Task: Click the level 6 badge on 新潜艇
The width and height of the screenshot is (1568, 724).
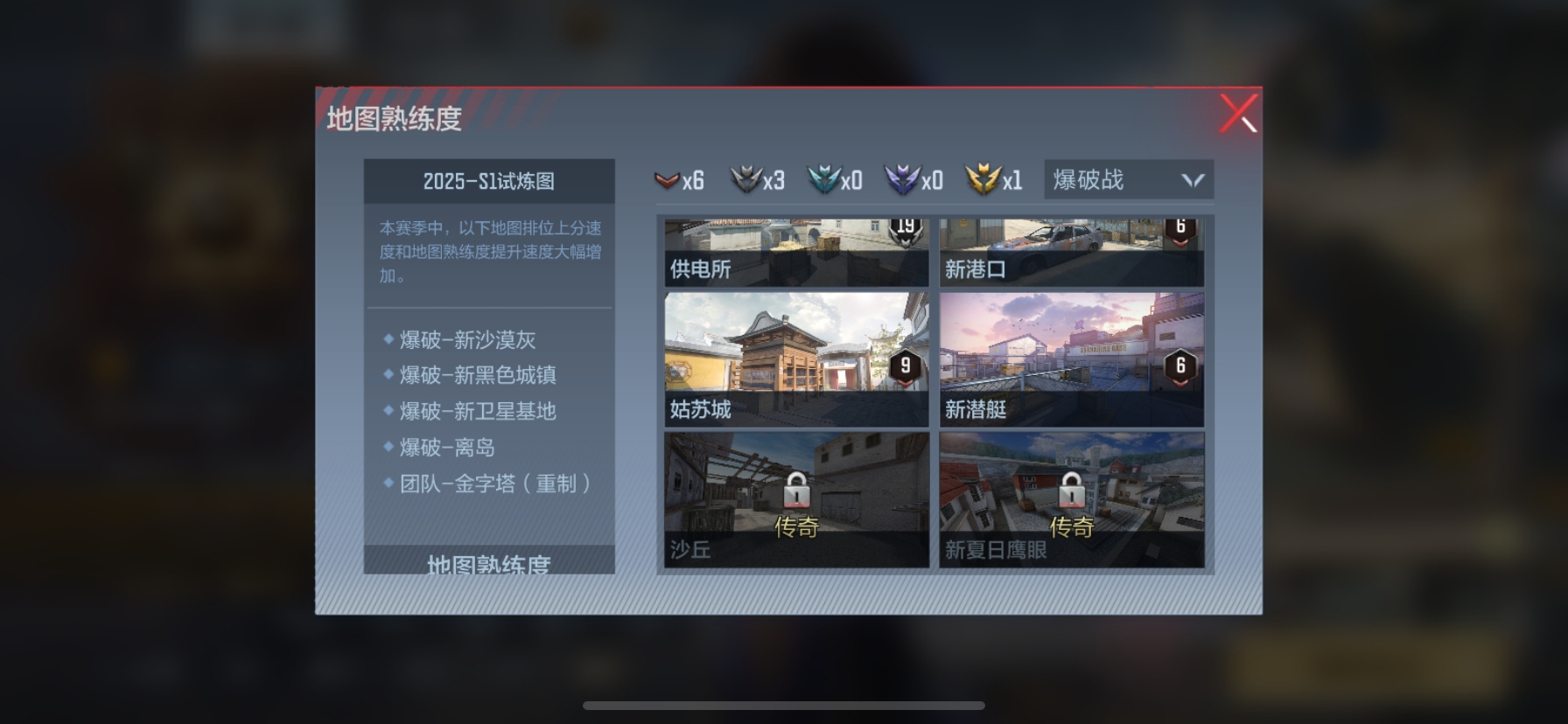Action: (x=1180, y=367)
